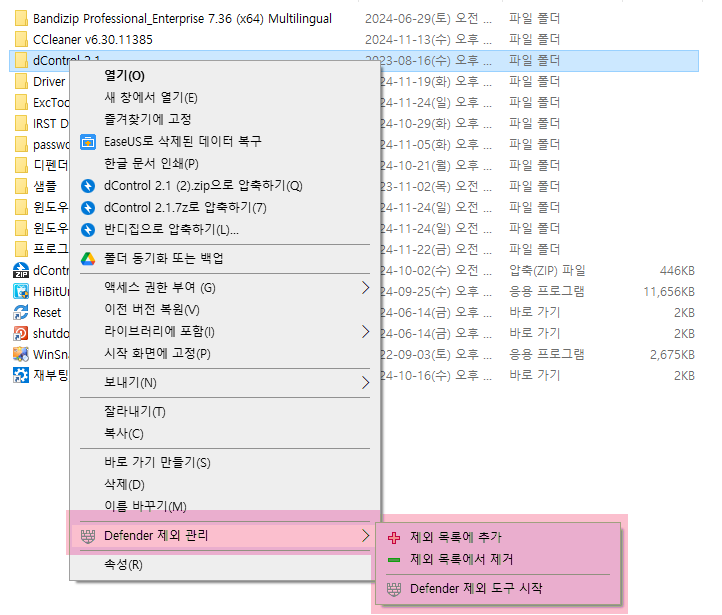Choose 이전 버전 복원(V)
The width and height of the screenshot is (722, 615).
point(152,310)
